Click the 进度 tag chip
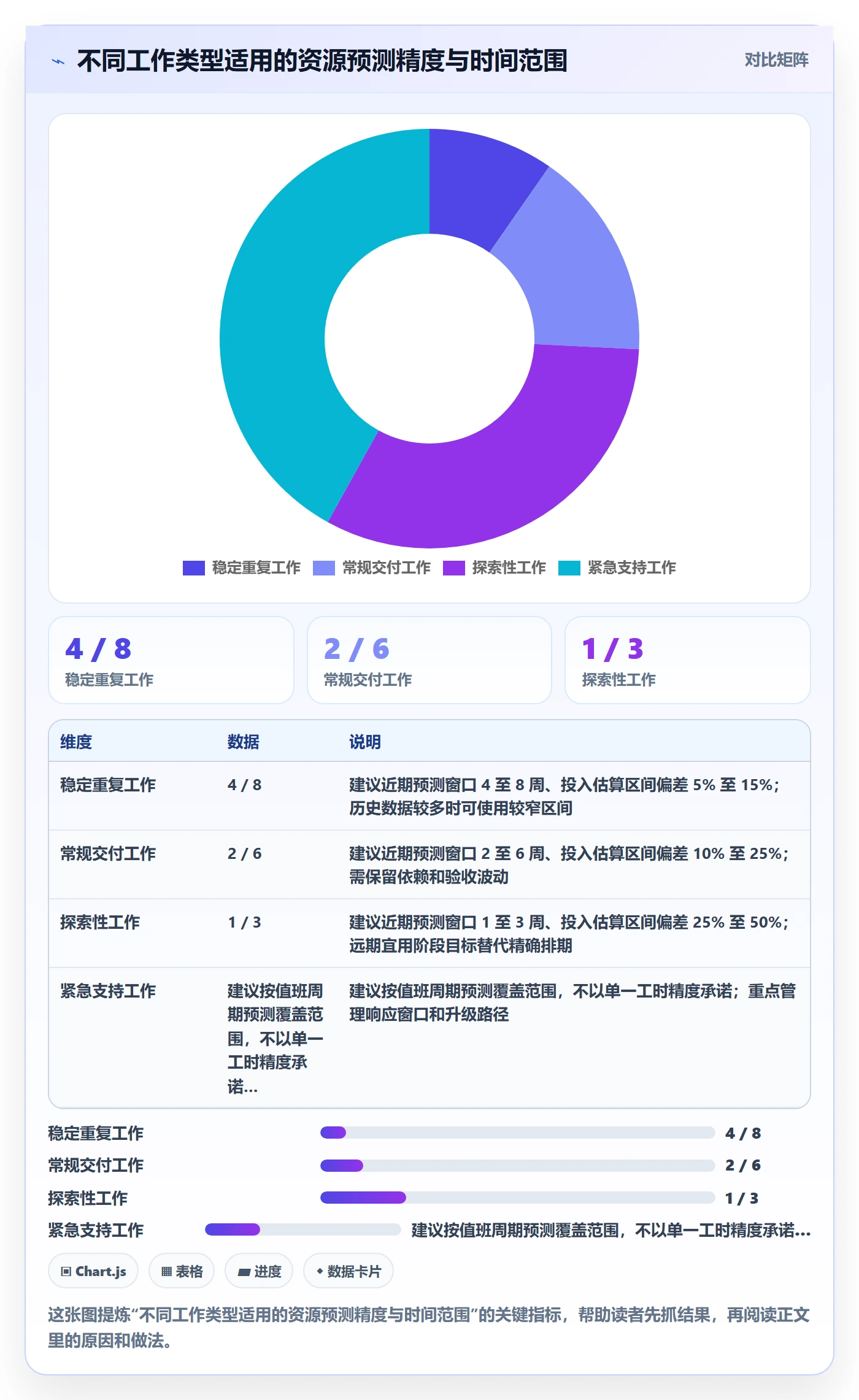Image resolution: width=859 pixels, height=1400 pixels. click(x=259, y=1271)
